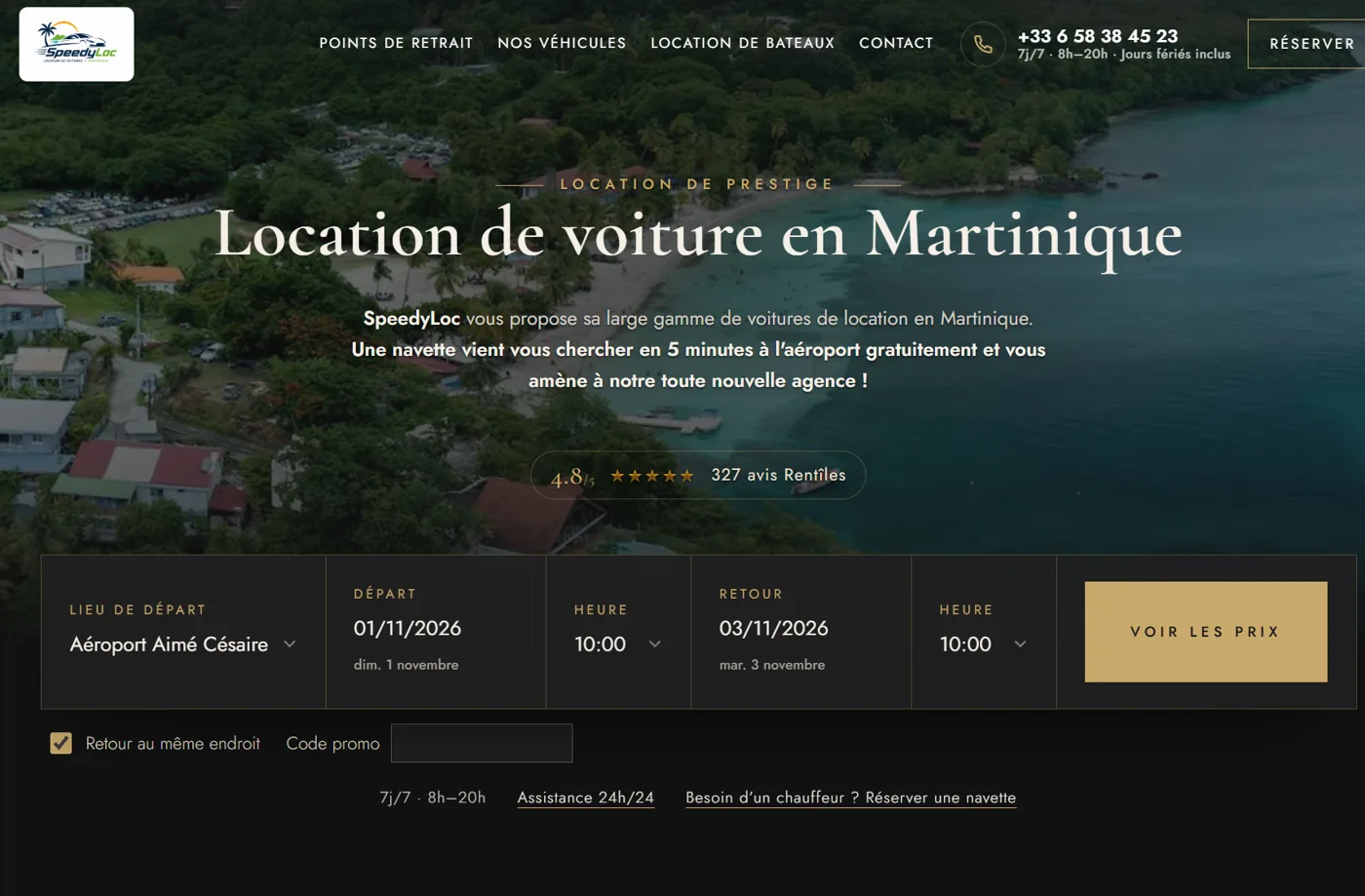Click the SpeedyLoc logo
Viewport: 1365px width, 896px height.
point(76,44)
